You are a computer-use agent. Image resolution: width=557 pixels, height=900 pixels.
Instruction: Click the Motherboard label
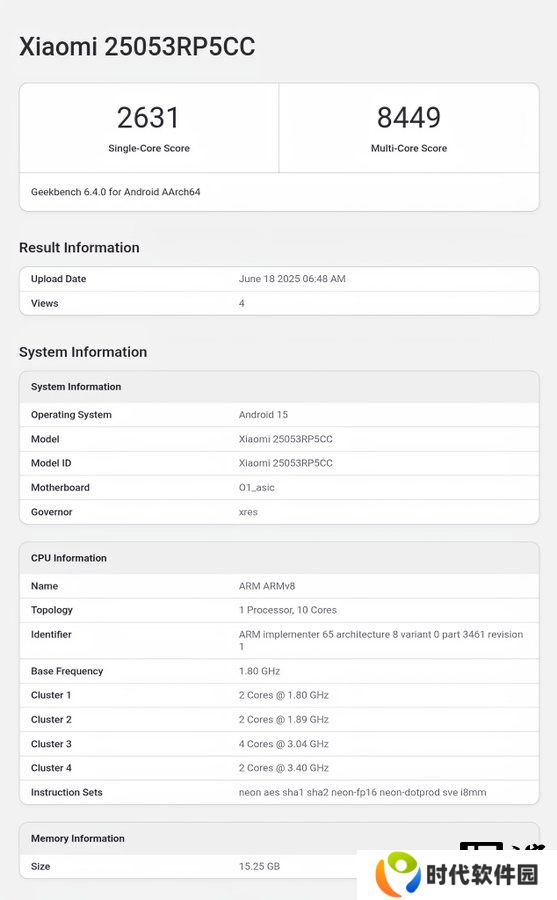60,487
